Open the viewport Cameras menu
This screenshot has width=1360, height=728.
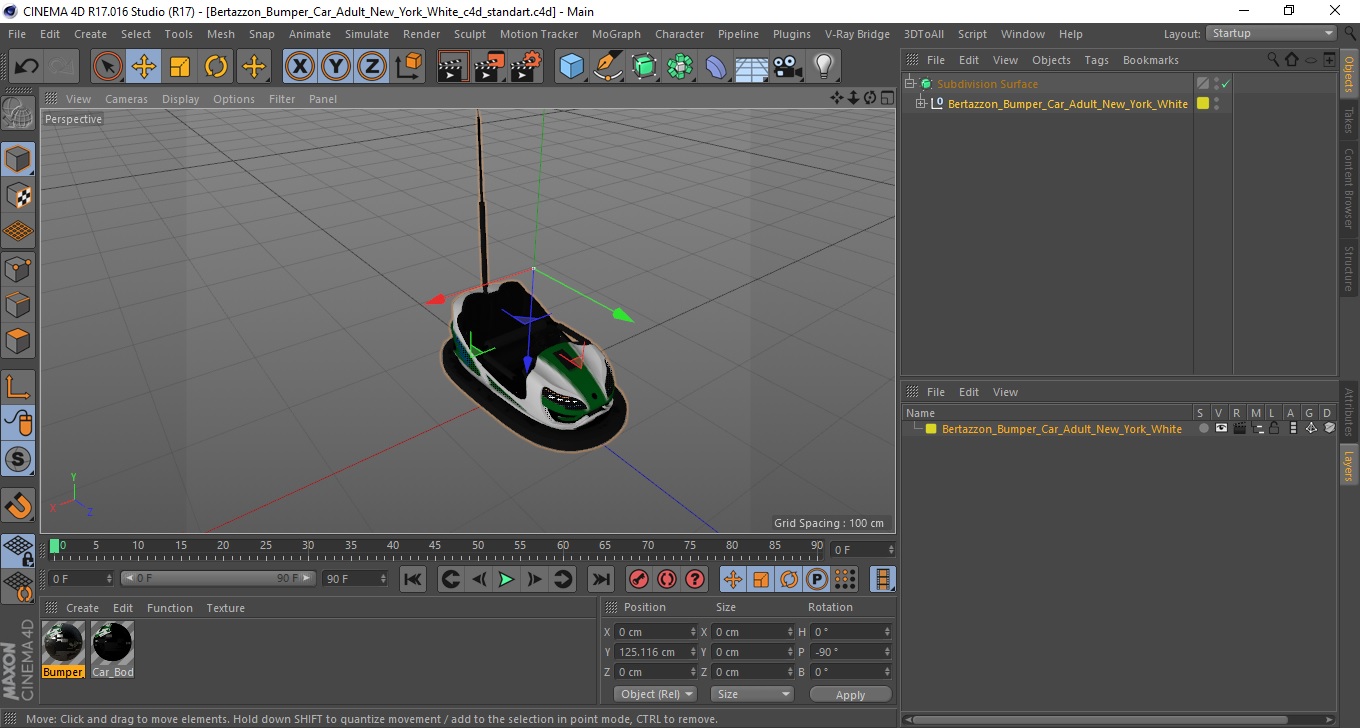pos(126,99)
